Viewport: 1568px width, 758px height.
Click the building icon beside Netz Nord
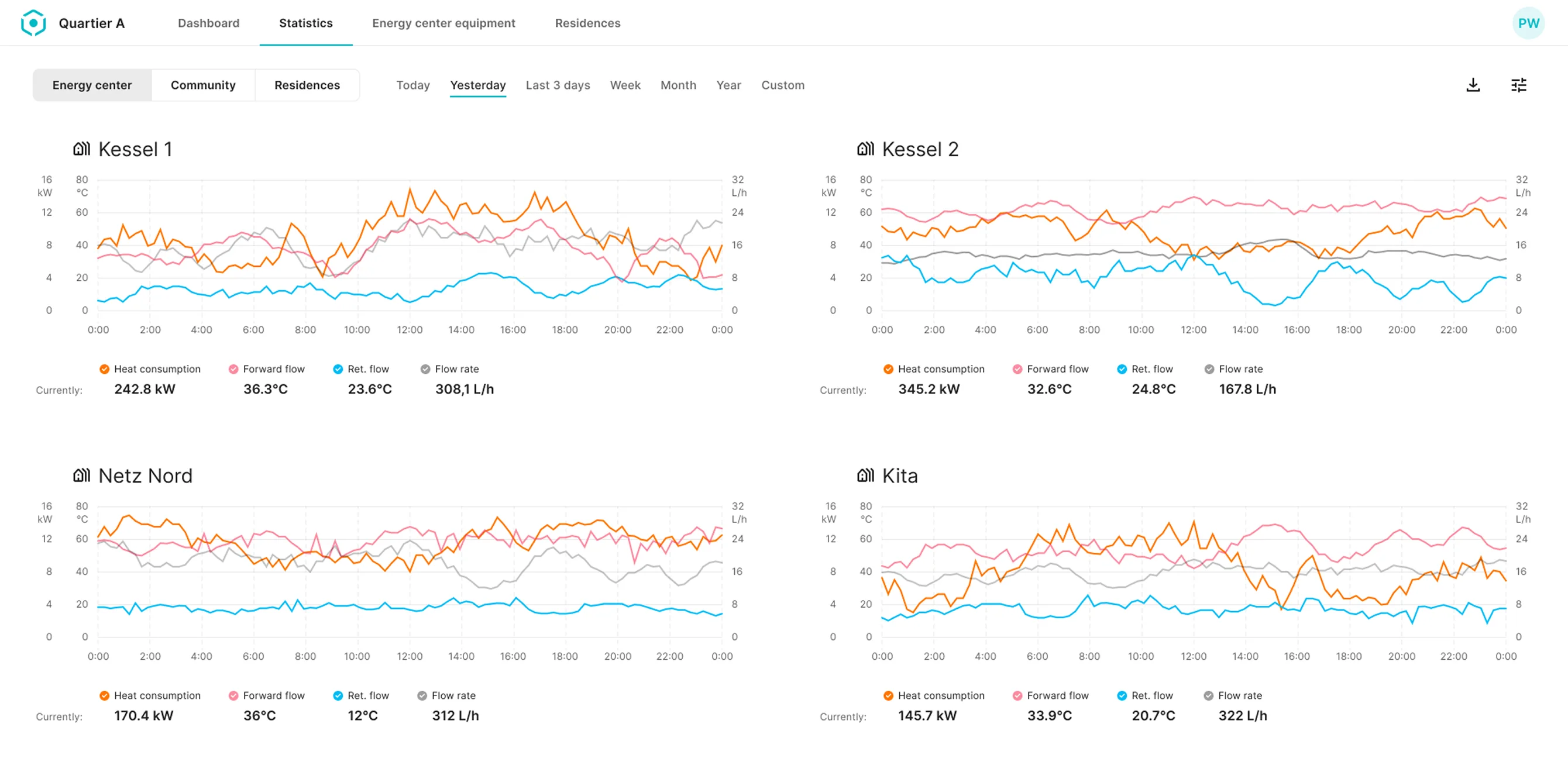click(81, 475)
